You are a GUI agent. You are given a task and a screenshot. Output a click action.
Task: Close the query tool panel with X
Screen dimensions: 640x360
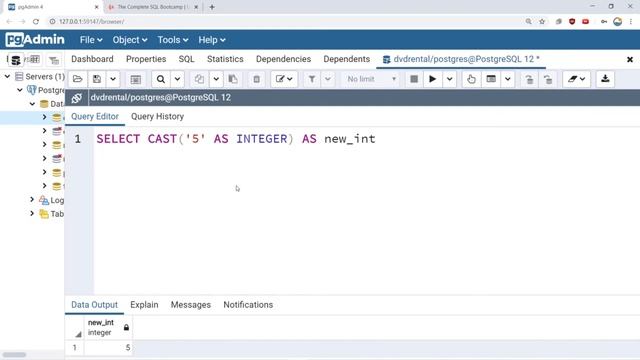click(x=630, y=60)
